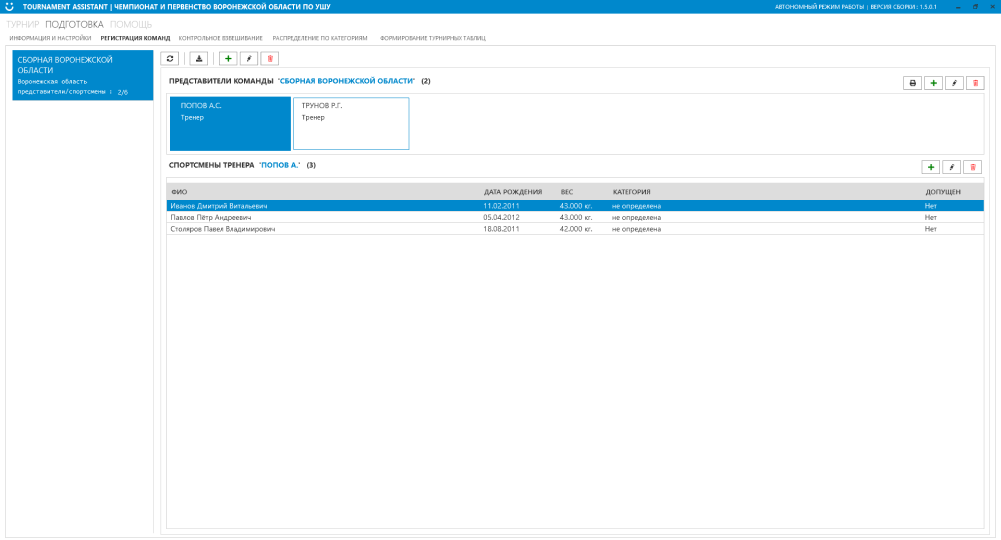This screenshot has width=1001, height=540.
Task: Click the download/import teams icon
Action: [198, 59]
